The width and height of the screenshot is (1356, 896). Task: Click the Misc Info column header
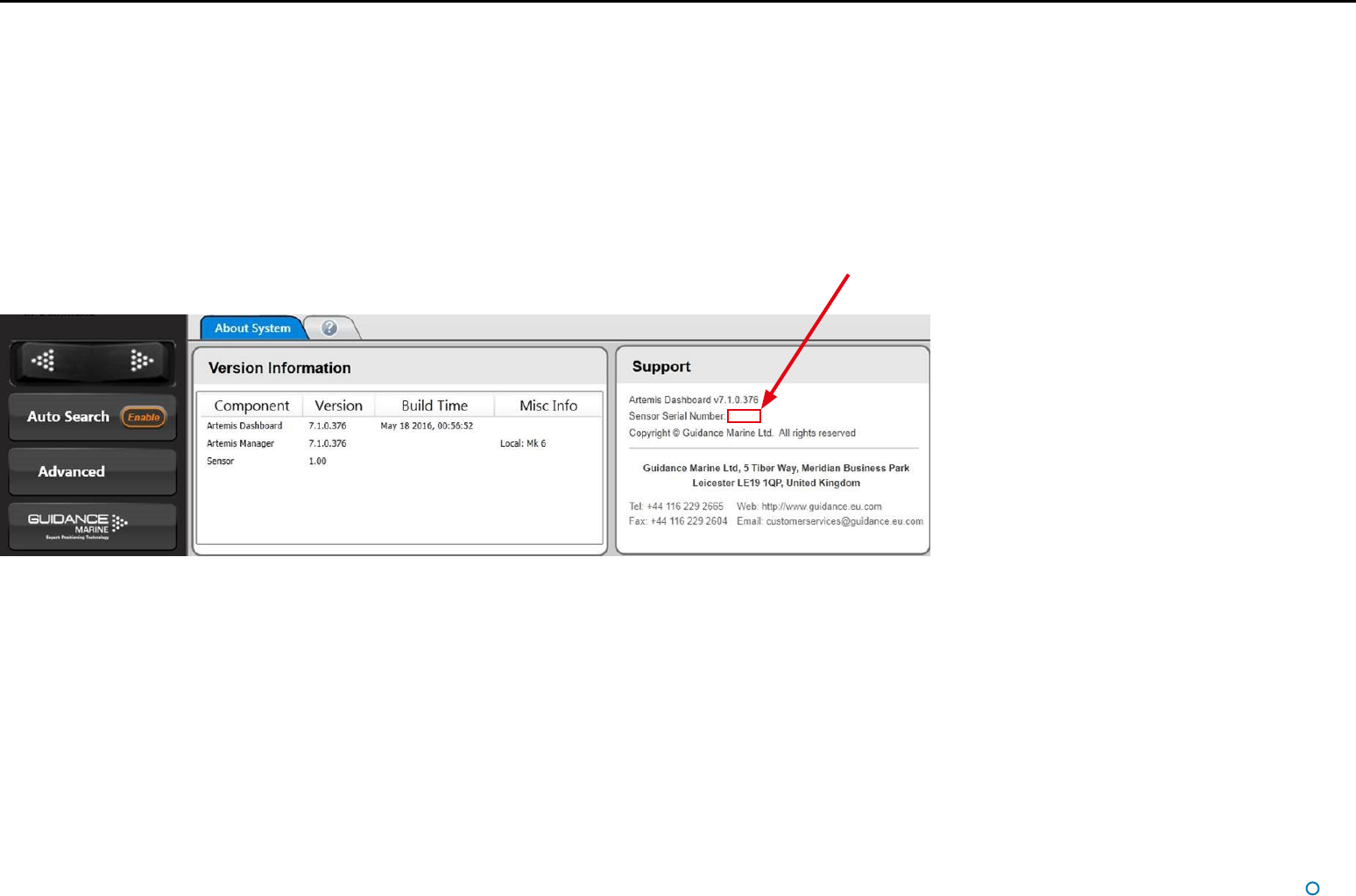click(548, 406)
